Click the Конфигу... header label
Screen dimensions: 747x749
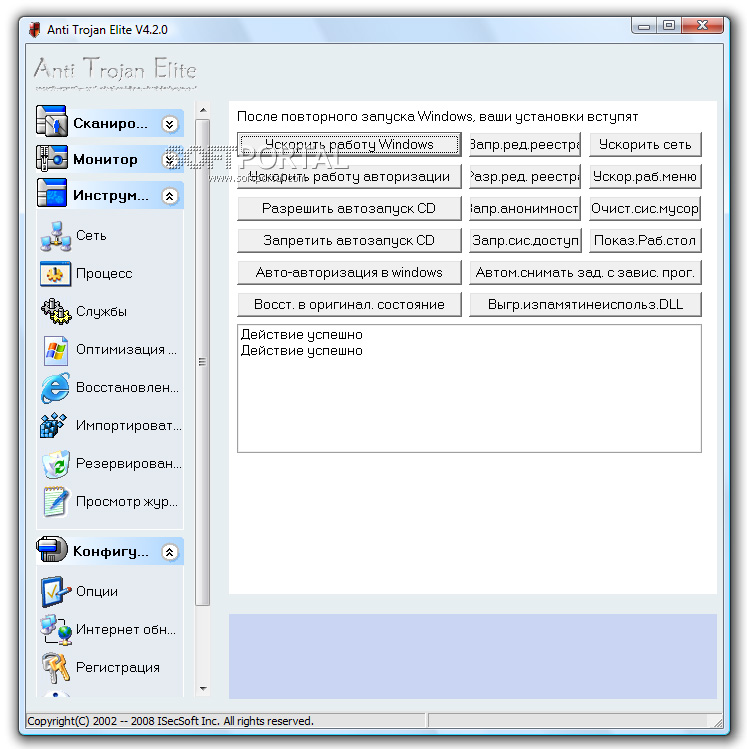[x=111, y=552]
